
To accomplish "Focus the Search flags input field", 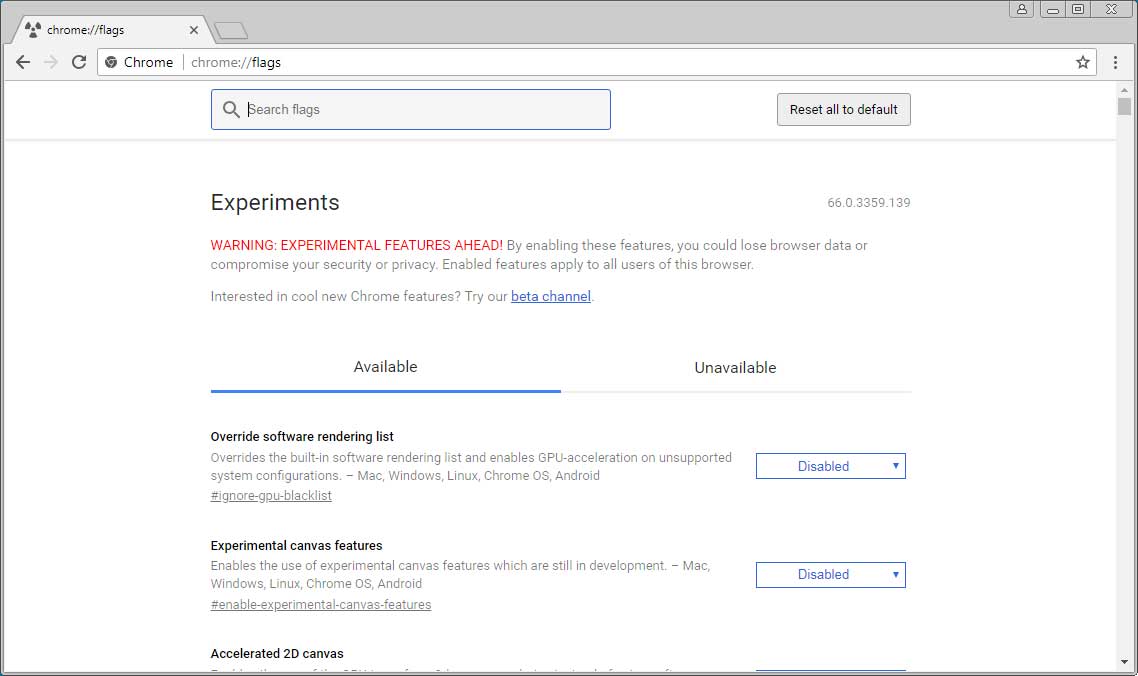I will point(411,110).
